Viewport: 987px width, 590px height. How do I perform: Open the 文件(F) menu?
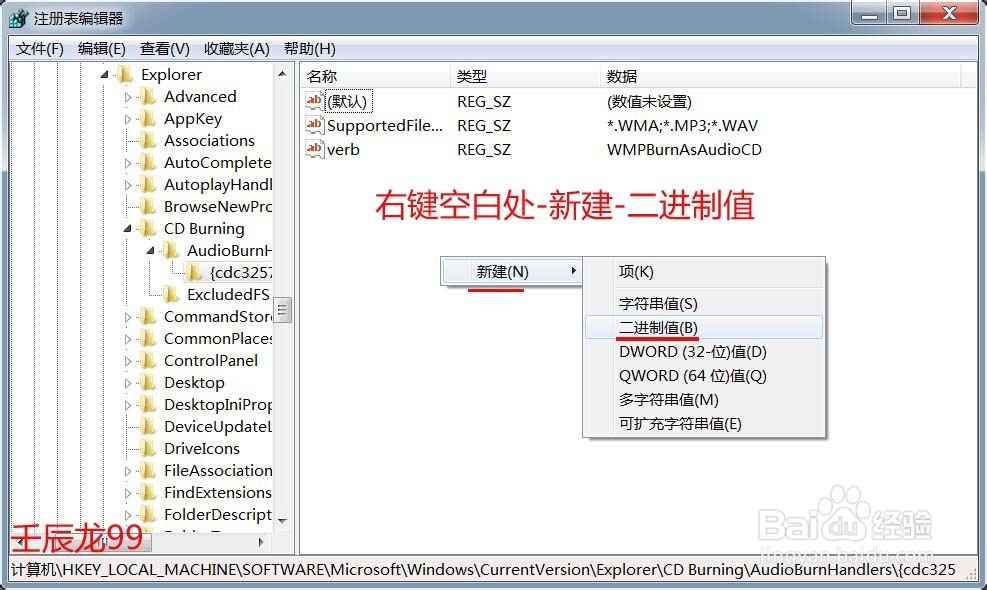tap(40, 48)
